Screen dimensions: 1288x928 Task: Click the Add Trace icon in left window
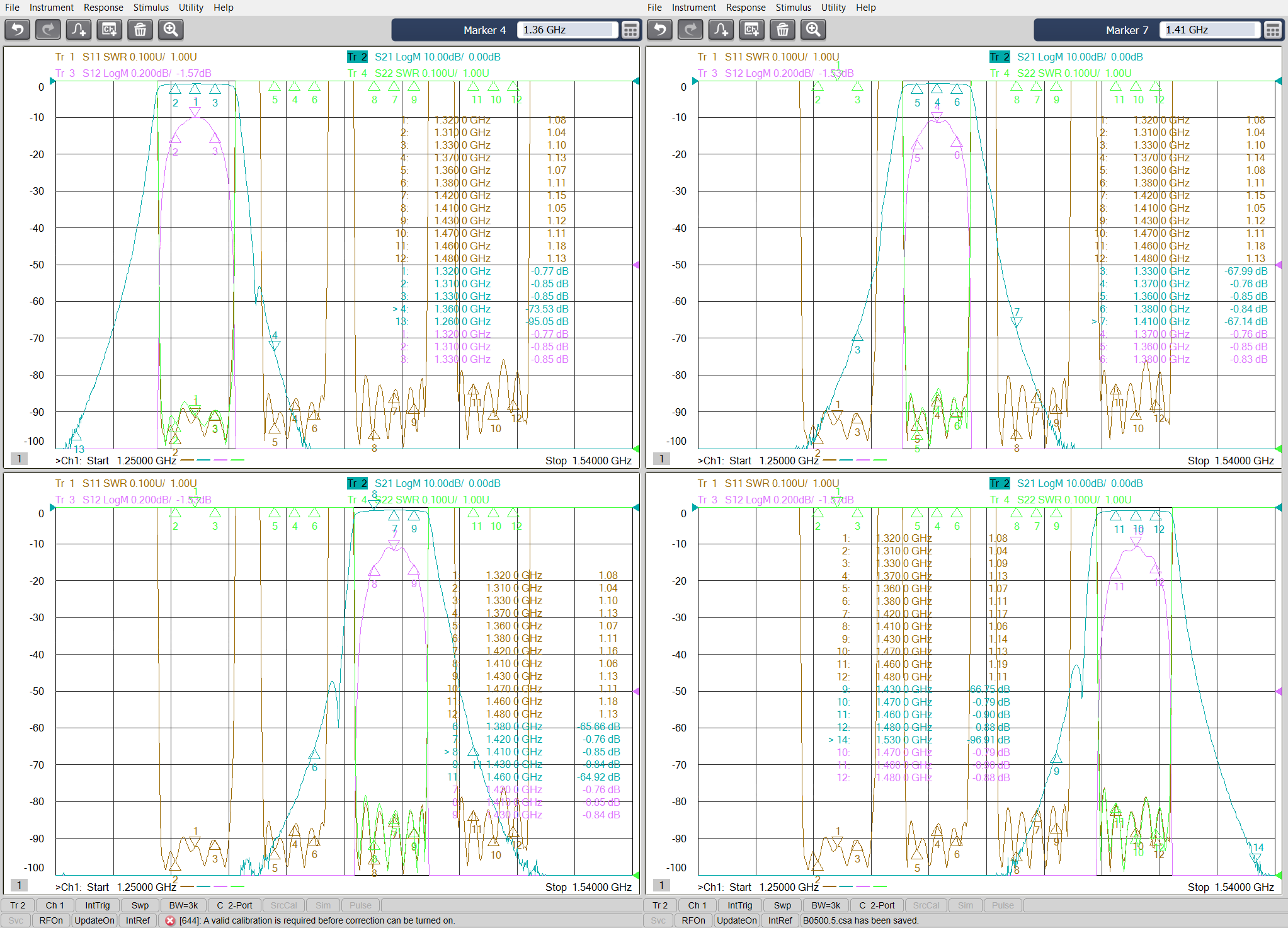tap(79, 30)
